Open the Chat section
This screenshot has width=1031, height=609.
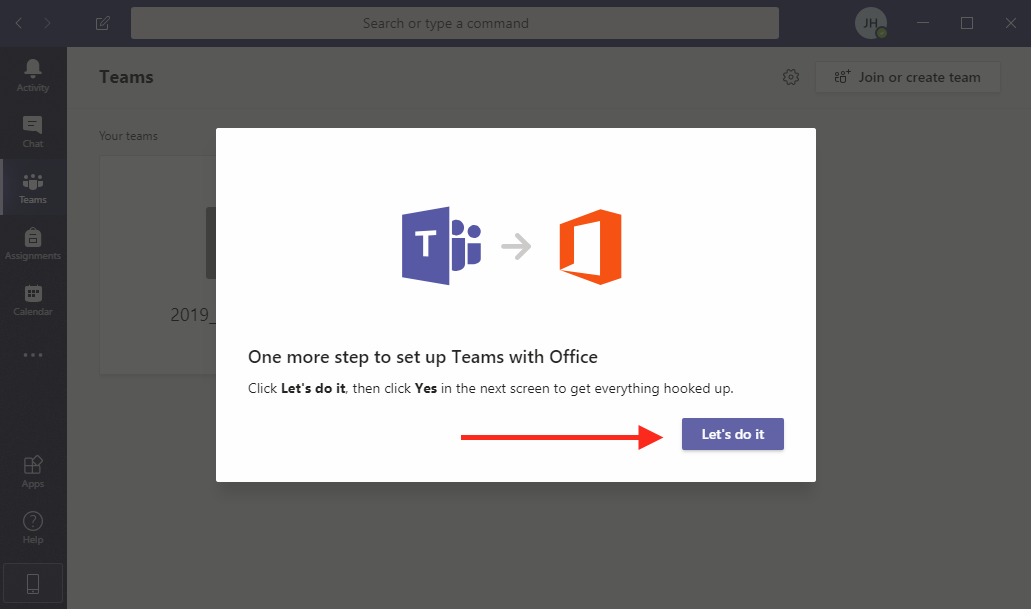tap(33, 130)
